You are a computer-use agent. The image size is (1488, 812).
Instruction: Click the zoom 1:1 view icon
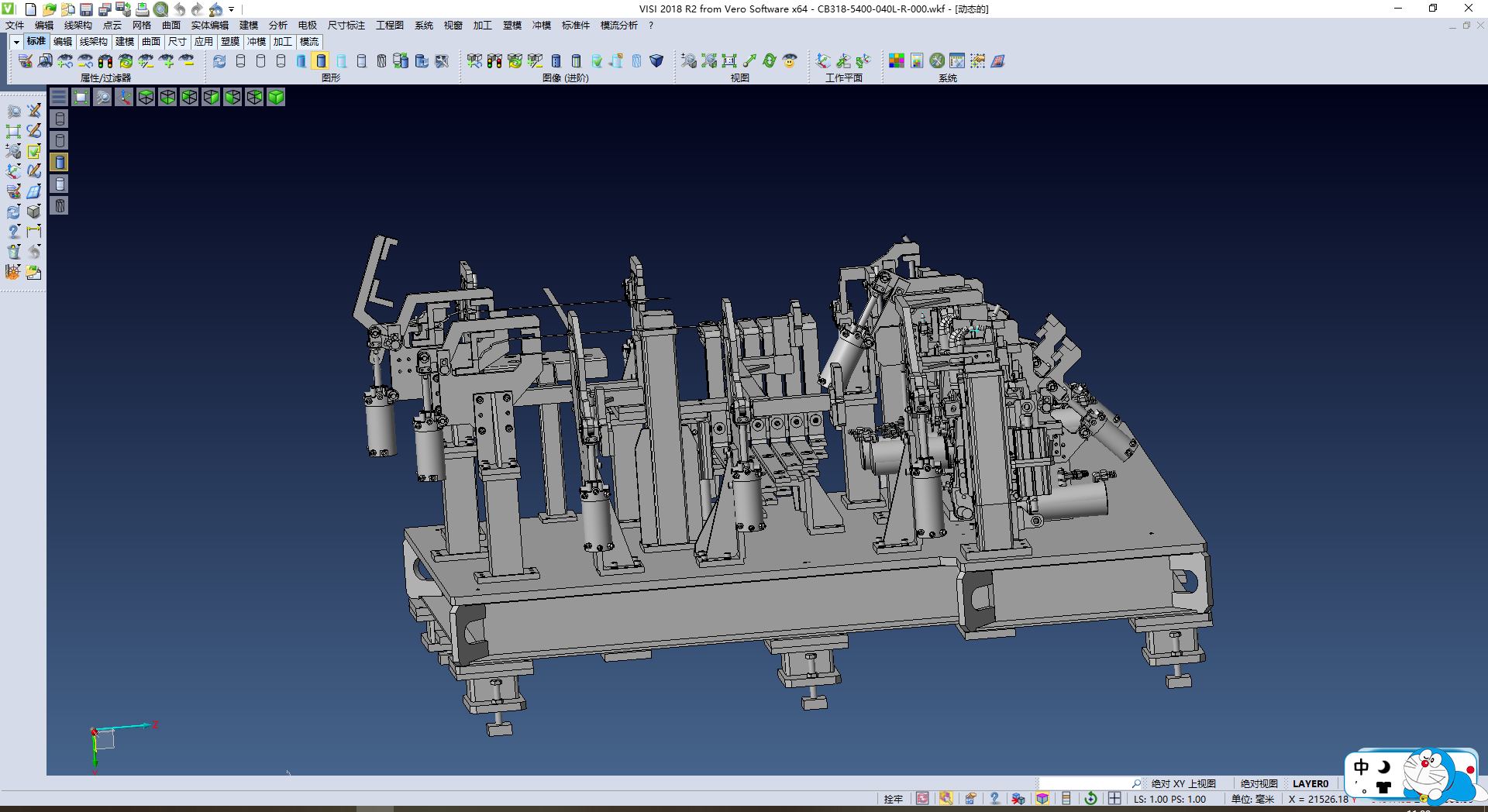pos(728,60)
